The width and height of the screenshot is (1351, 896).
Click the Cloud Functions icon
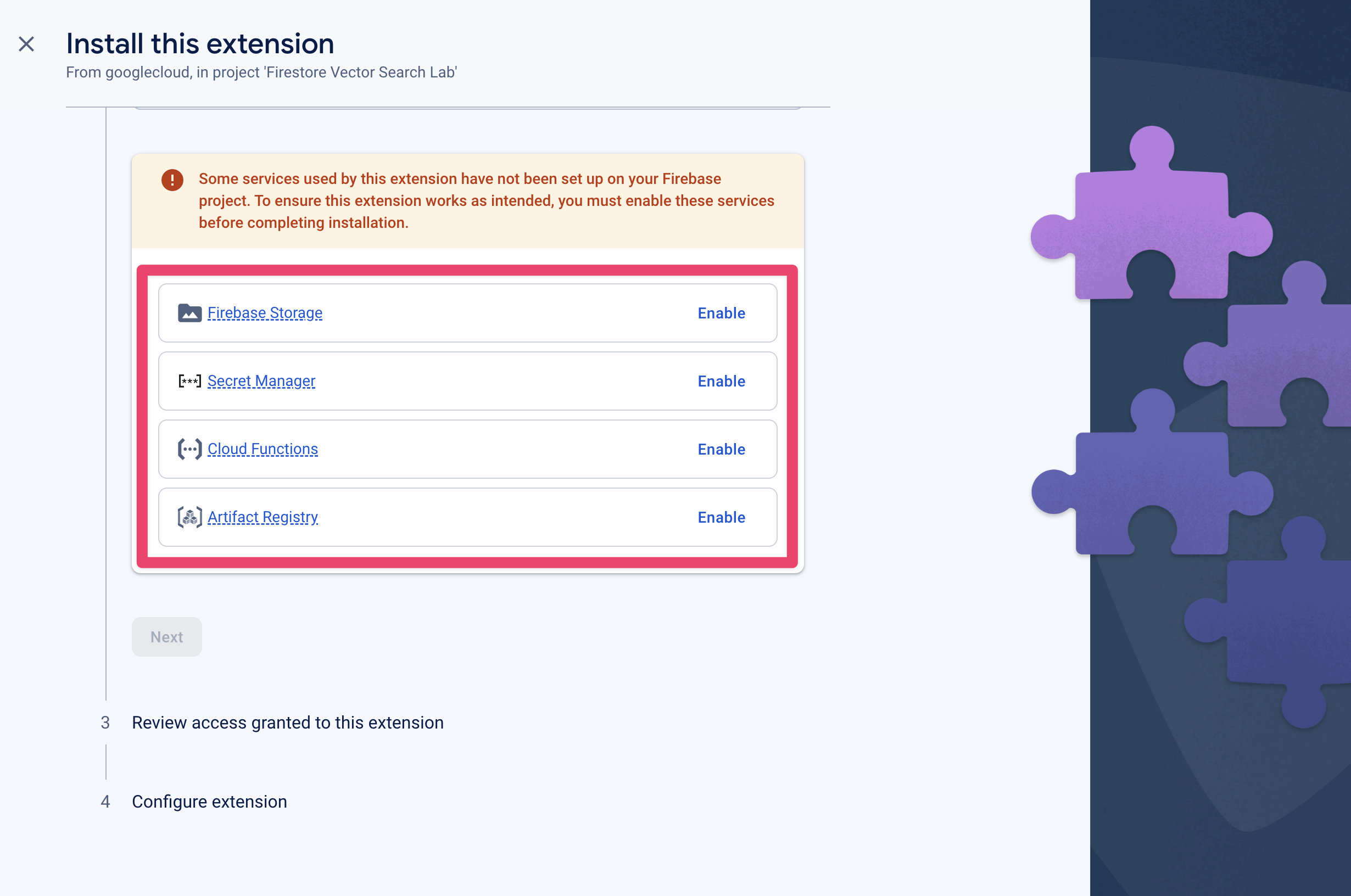coord(189,448)
